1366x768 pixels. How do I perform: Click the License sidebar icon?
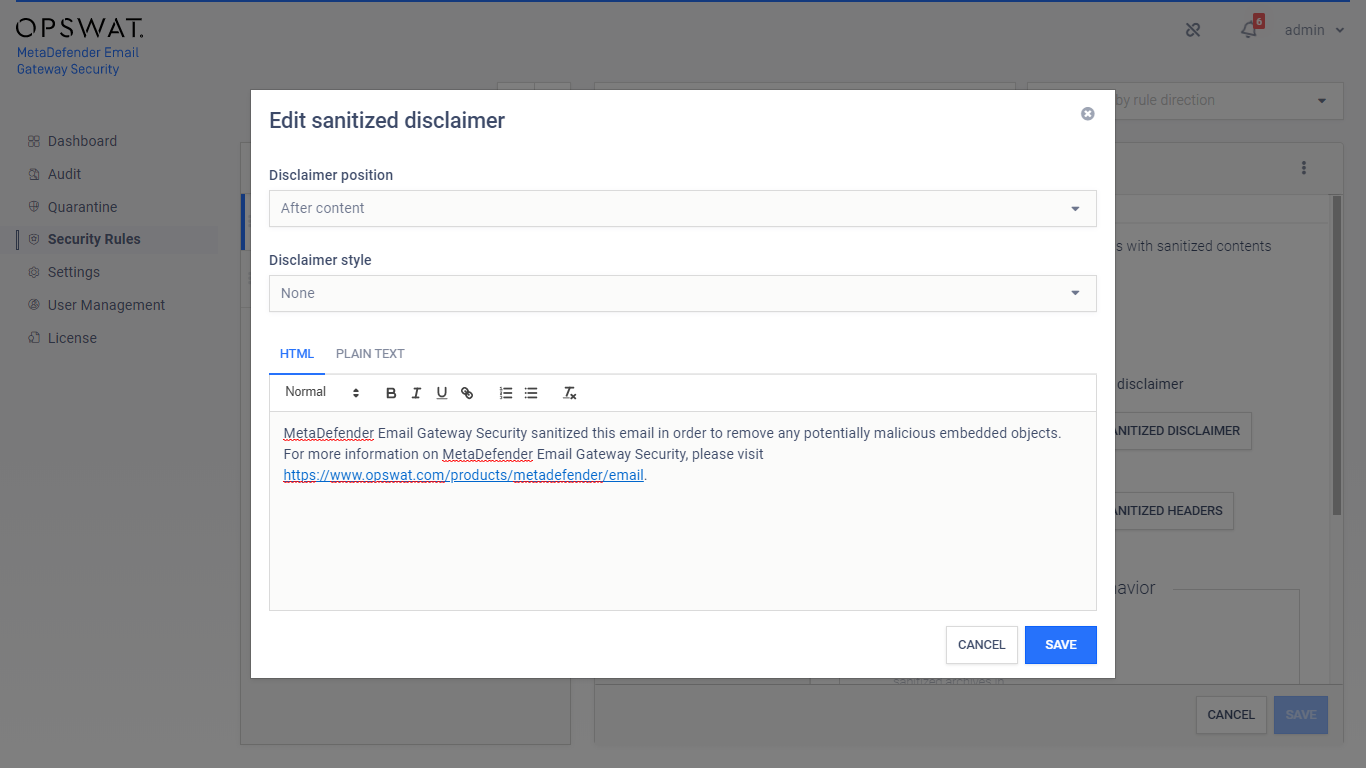tap(34, 338)
